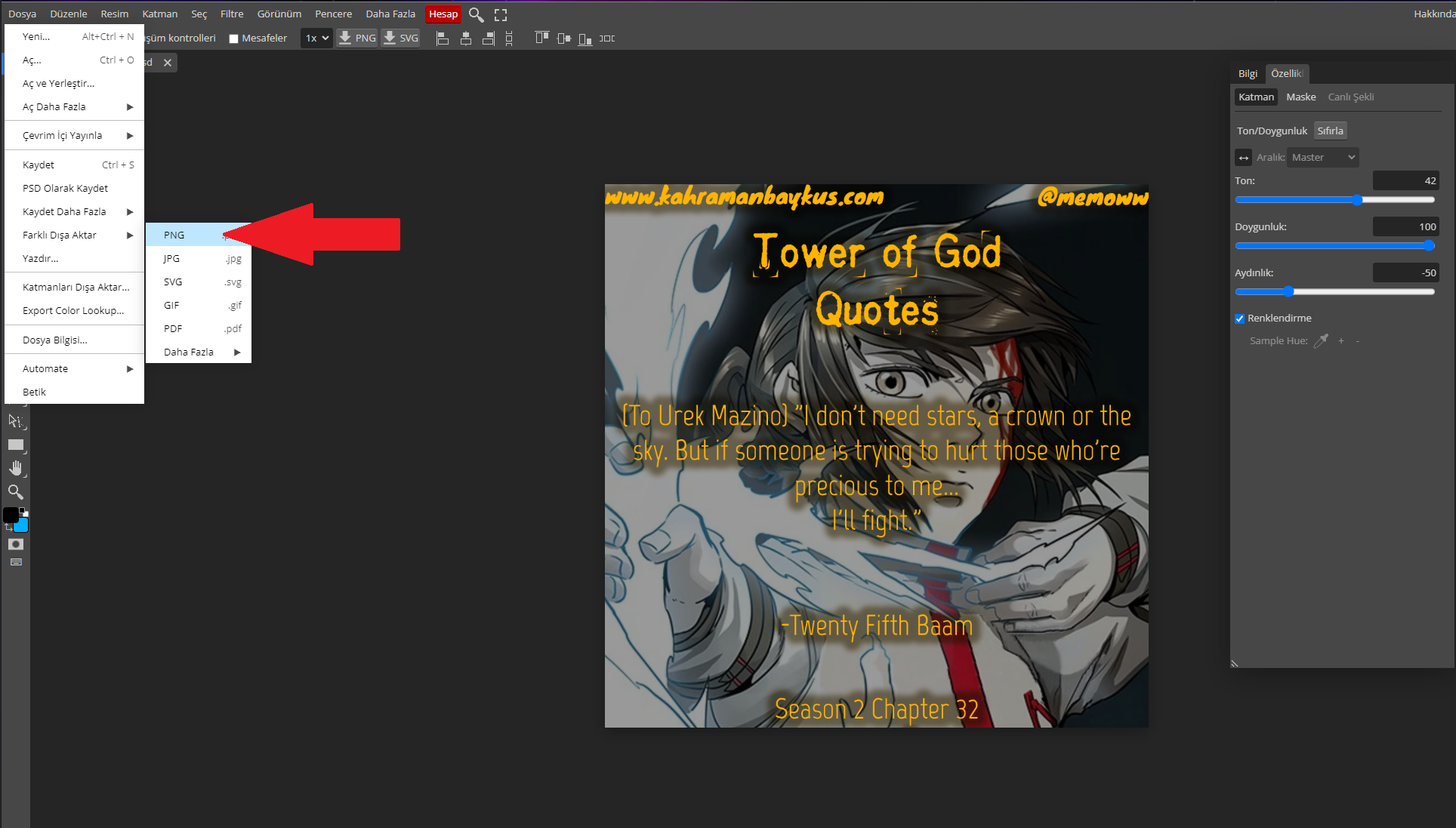Toggle fullscreen mode icon
Viewport: 1456px width, 828px height.
(x=501, y=14)
